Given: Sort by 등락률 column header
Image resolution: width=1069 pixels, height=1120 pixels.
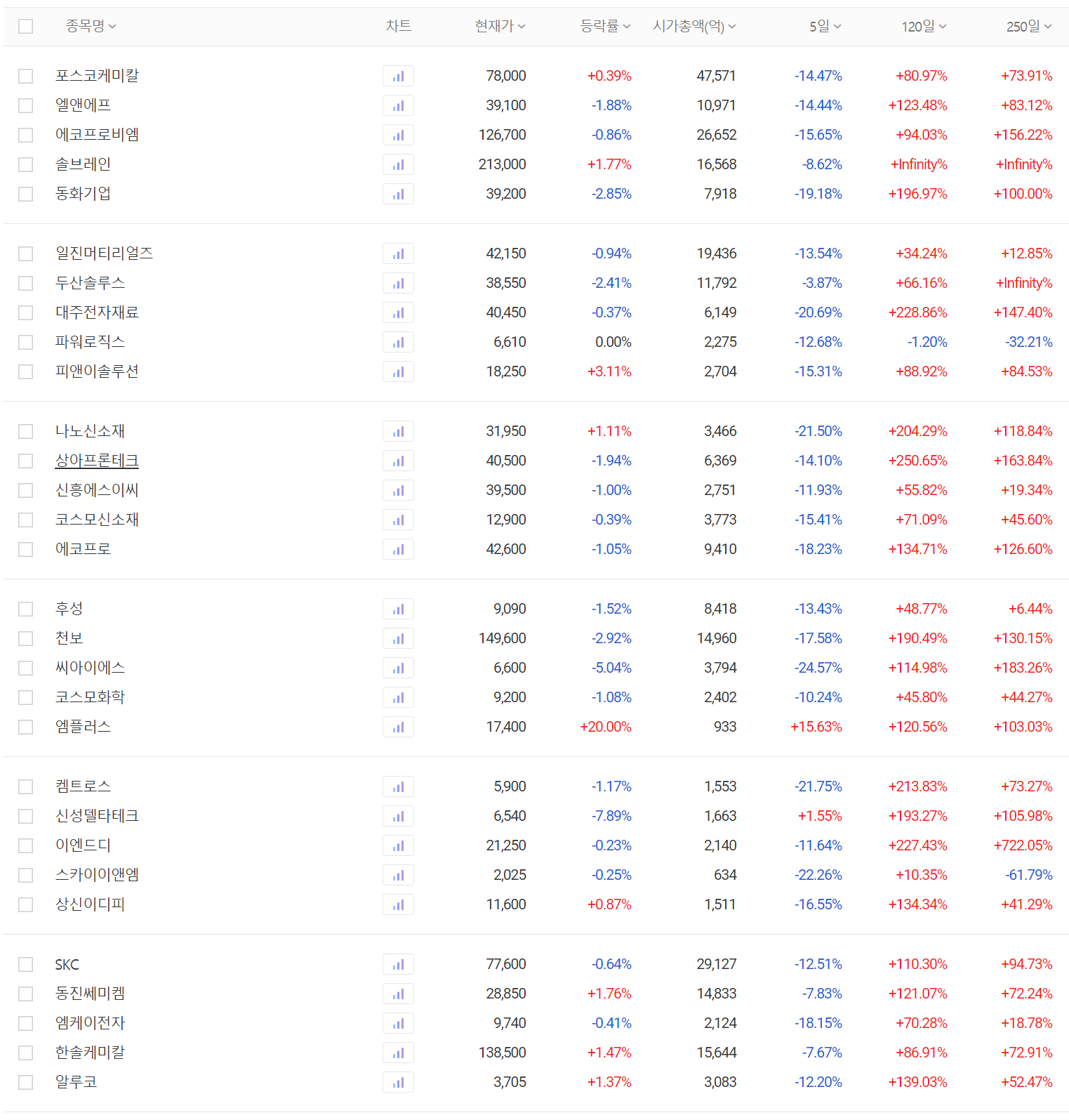Looking at the screenshot, I should click(606, 26).
